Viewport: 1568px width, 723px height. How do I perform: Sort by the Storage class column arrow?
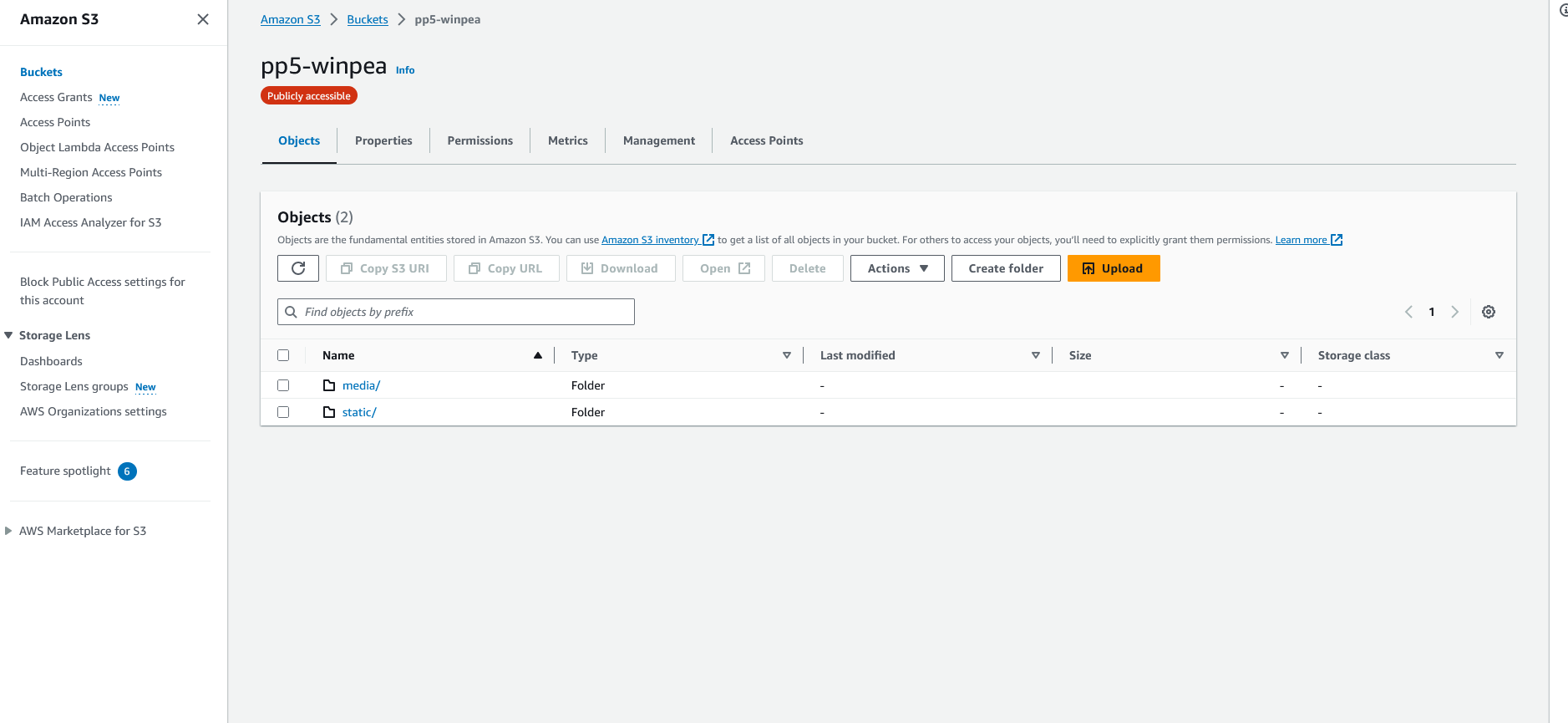(x=1499, y=355)
